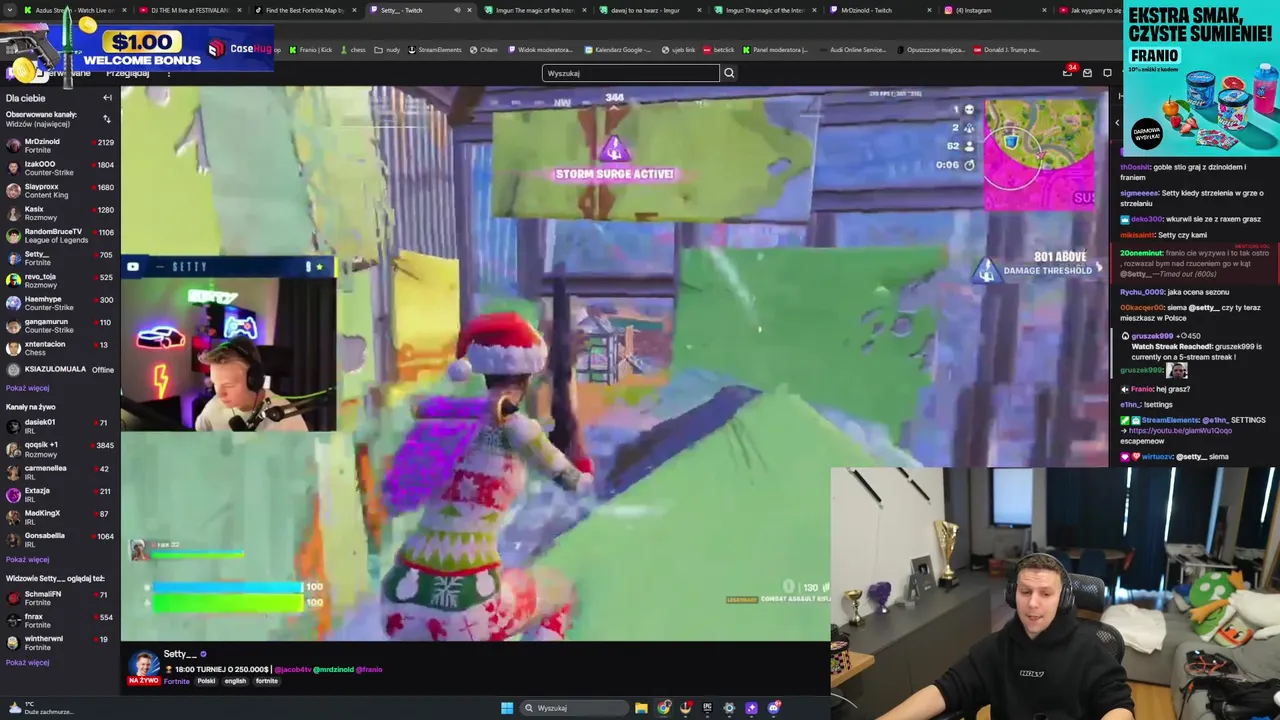
Task: Click taskbar Wyszukaj search box
Action: coord(573,708)
